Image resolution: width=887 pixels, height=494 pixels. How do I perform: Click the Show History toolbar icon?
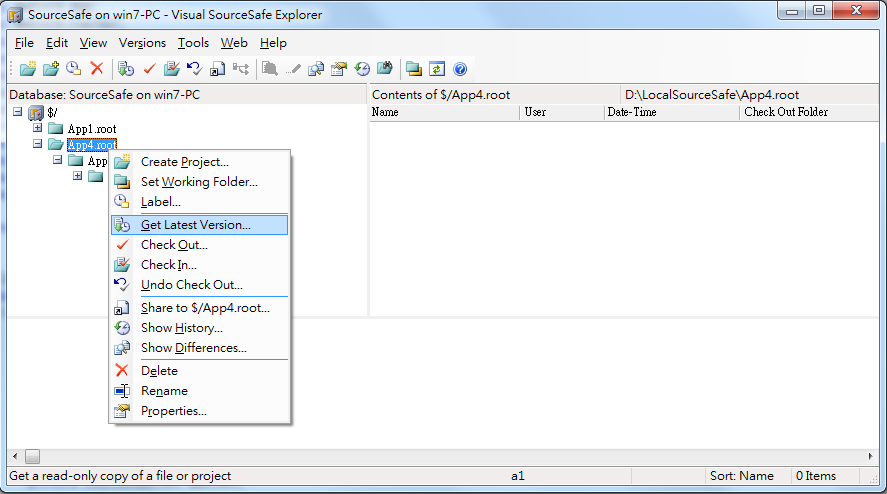pyautogui.click(x=362, y=69)
